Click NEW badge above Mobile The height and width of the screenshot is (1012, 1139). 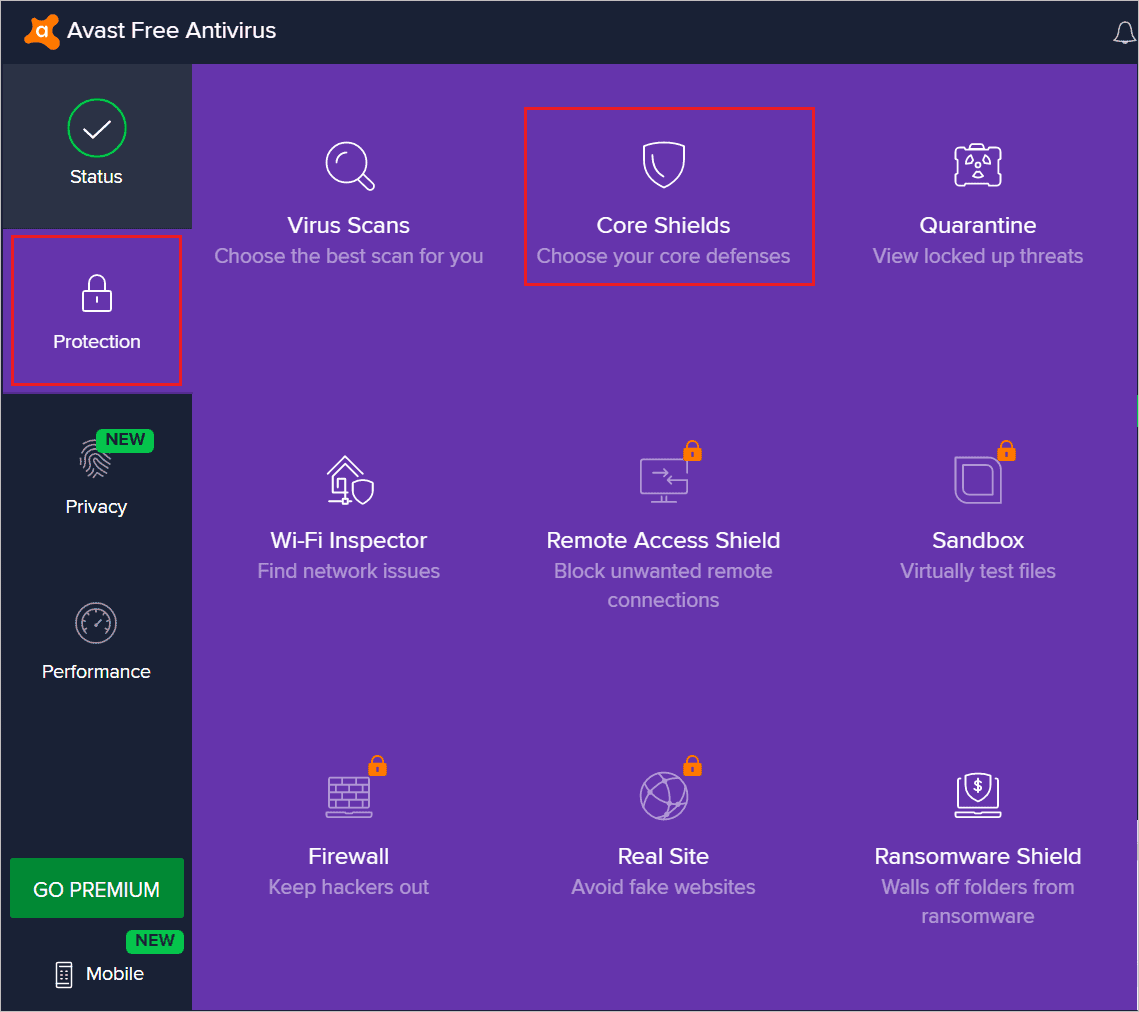click(155, 942)
